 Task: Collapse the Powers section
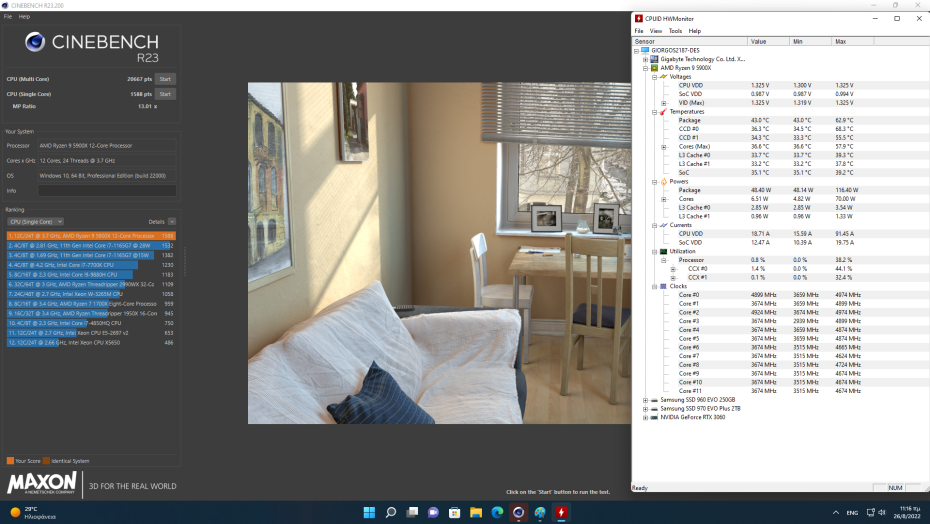654,182
